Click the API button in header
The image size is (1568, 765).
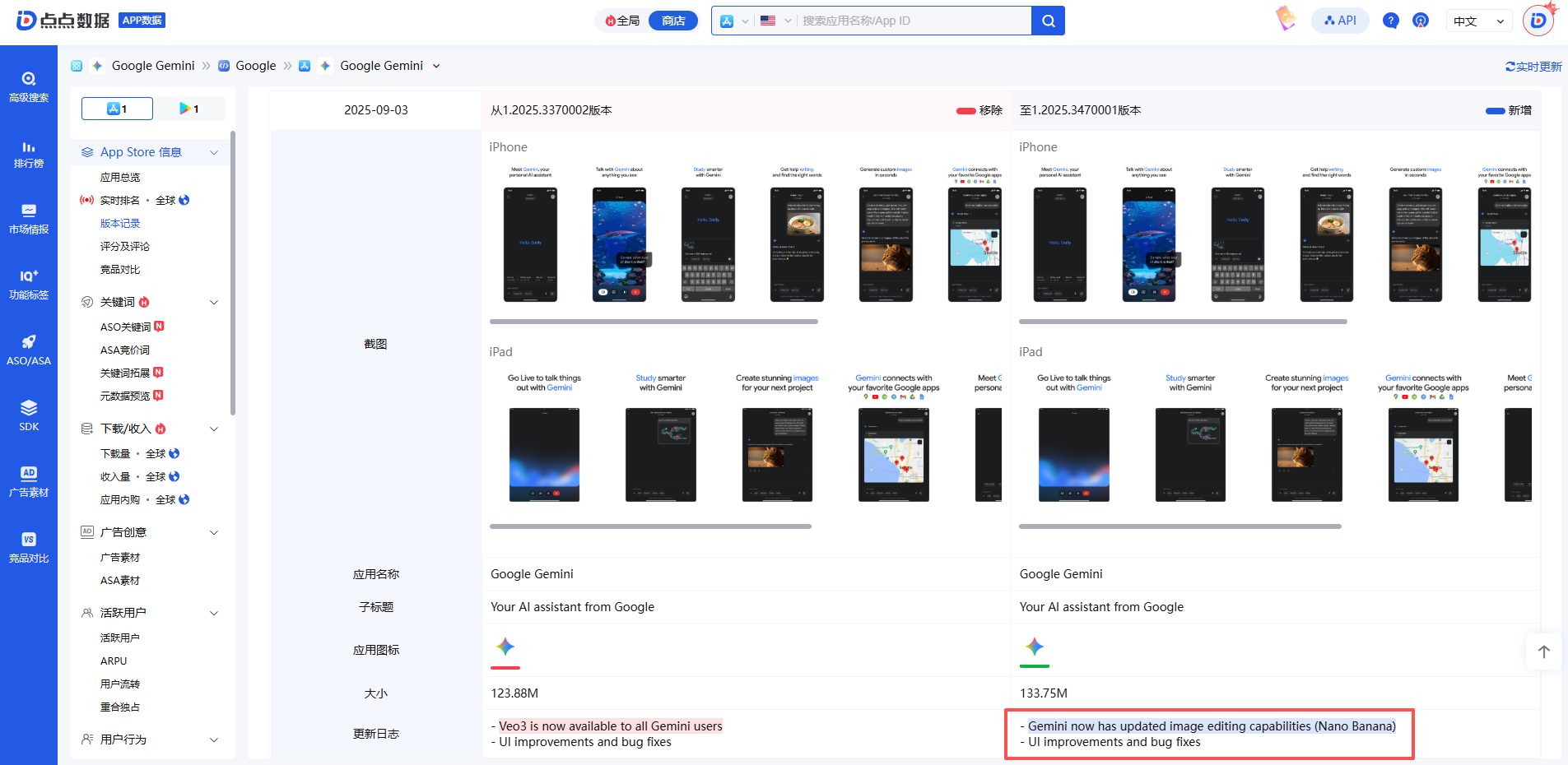tap(1340, 21)
